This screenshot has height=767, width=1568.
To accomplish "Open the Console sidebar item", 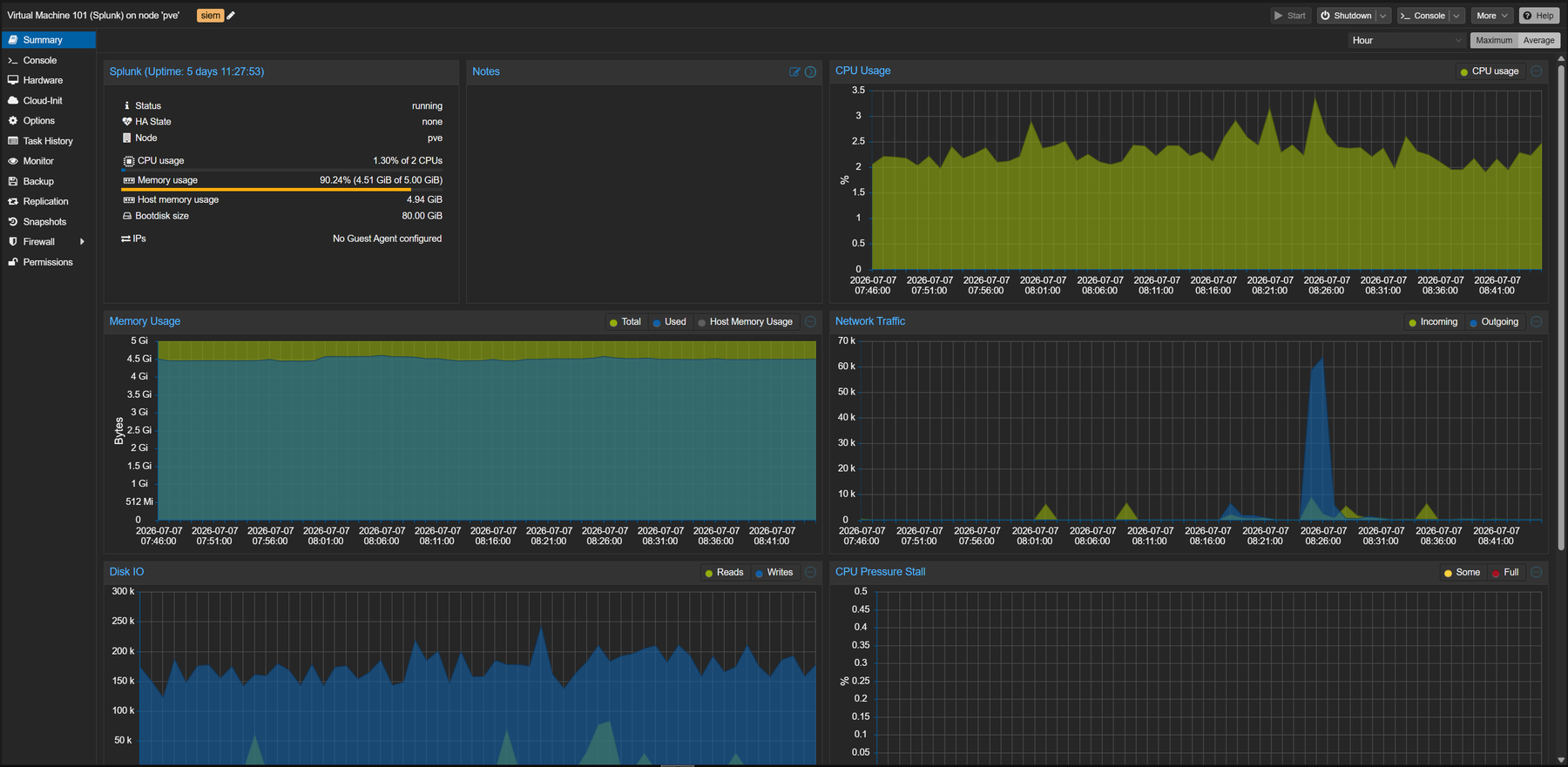I will pos(49,60).
